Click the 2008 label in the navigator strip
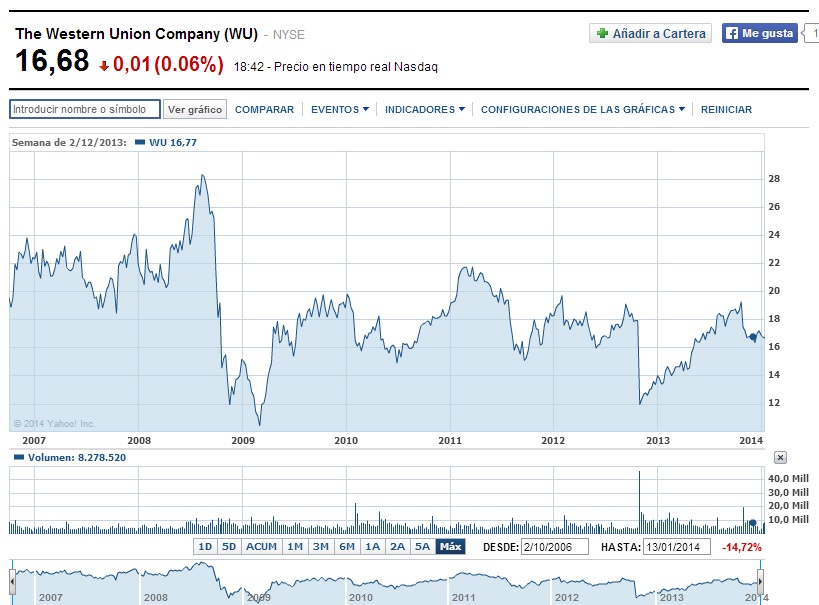819x605 pixels. pos(156,597)
